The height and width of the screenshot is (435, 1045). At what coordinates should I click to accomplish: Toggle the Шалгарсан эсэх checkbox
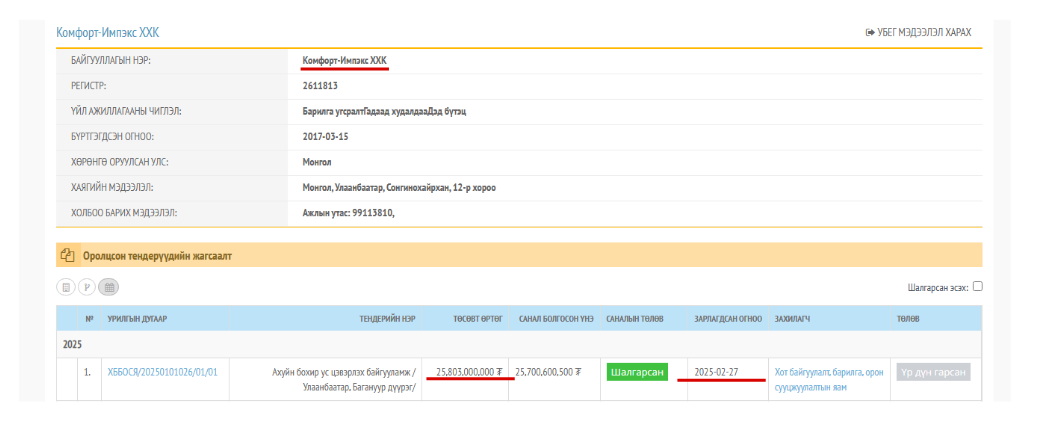click(x=977, y=286)
